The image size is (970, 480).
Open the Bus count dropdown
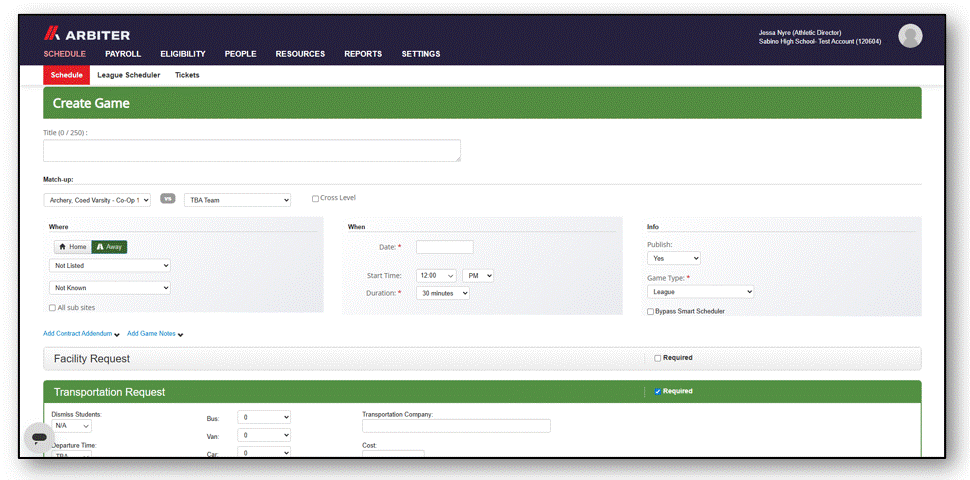pyautogui.click(x=264, y=418)
